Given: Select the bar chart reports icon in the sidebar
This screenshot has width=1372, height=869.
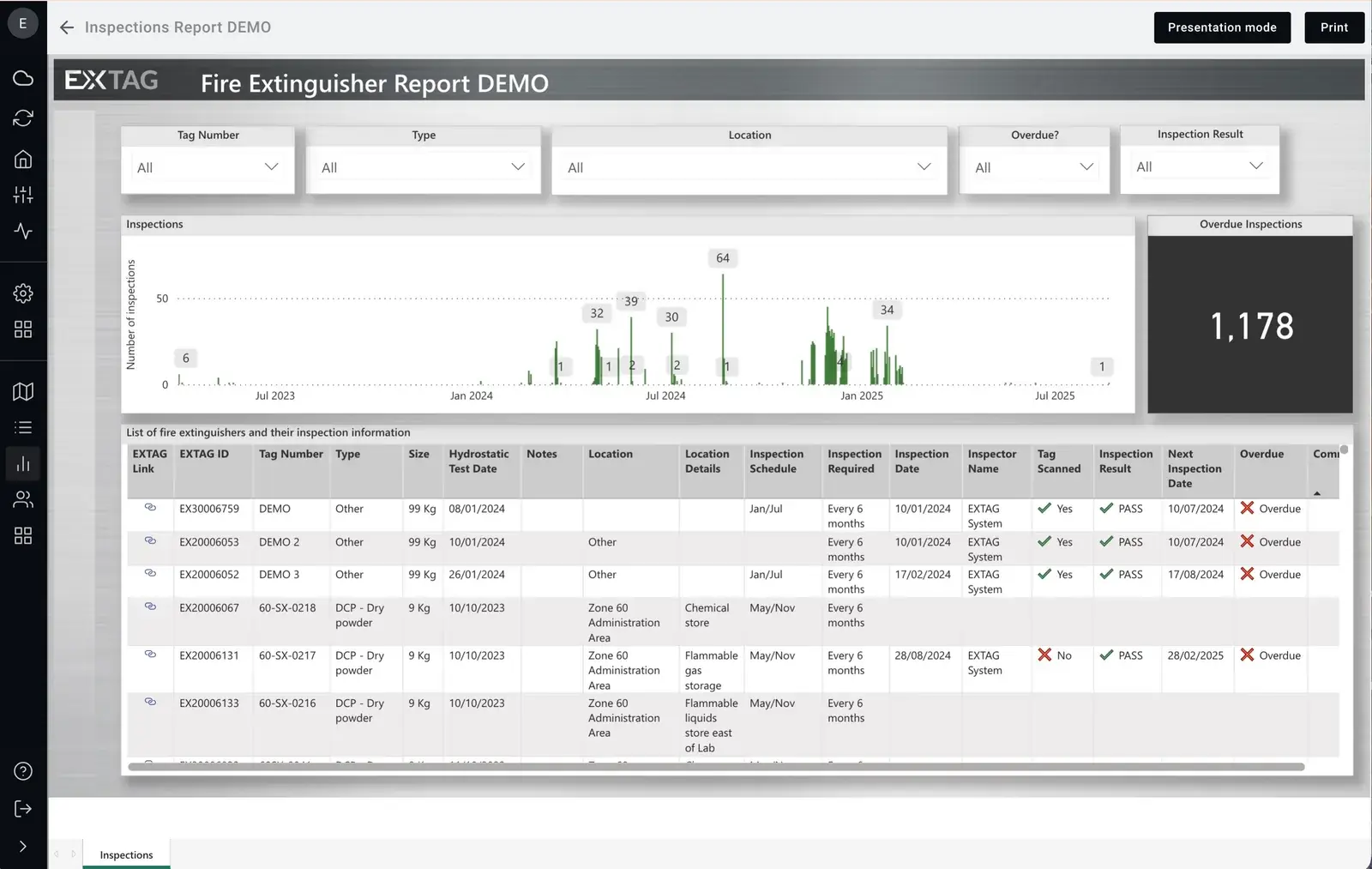Looking at the screenshot, I should [x=23, y=464].
